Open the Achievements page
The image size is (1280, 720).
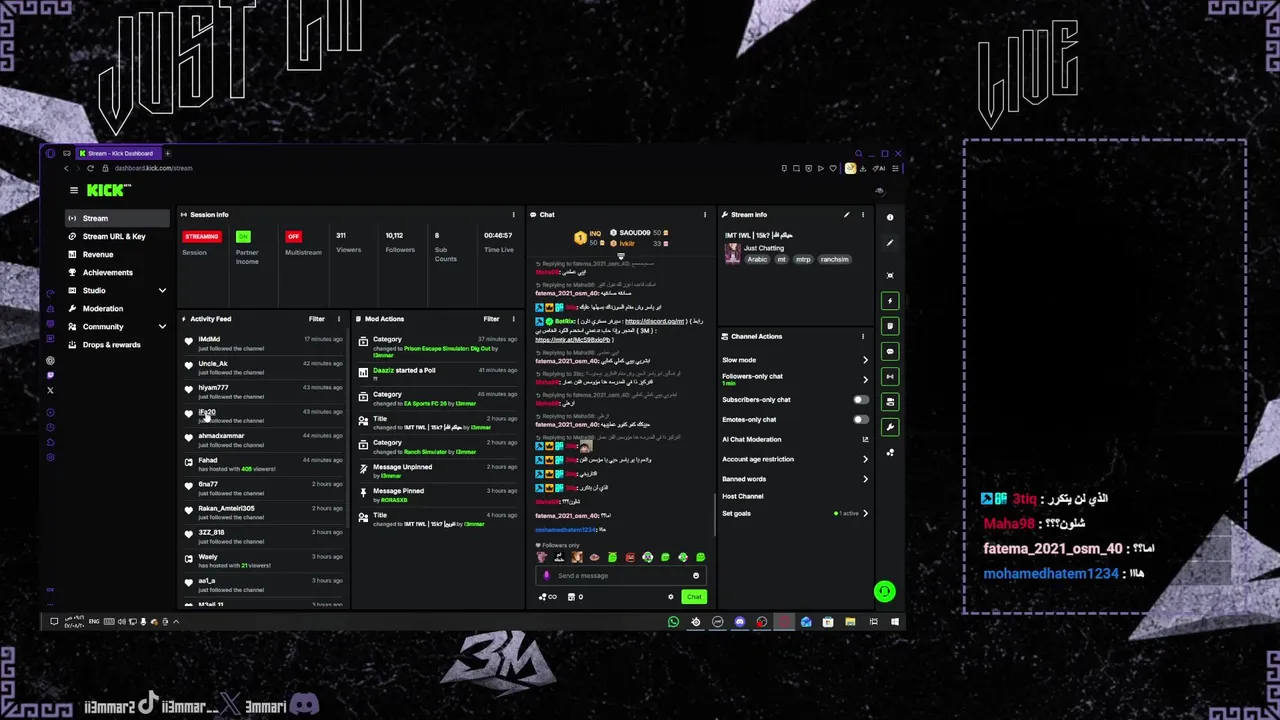[116, 272]
